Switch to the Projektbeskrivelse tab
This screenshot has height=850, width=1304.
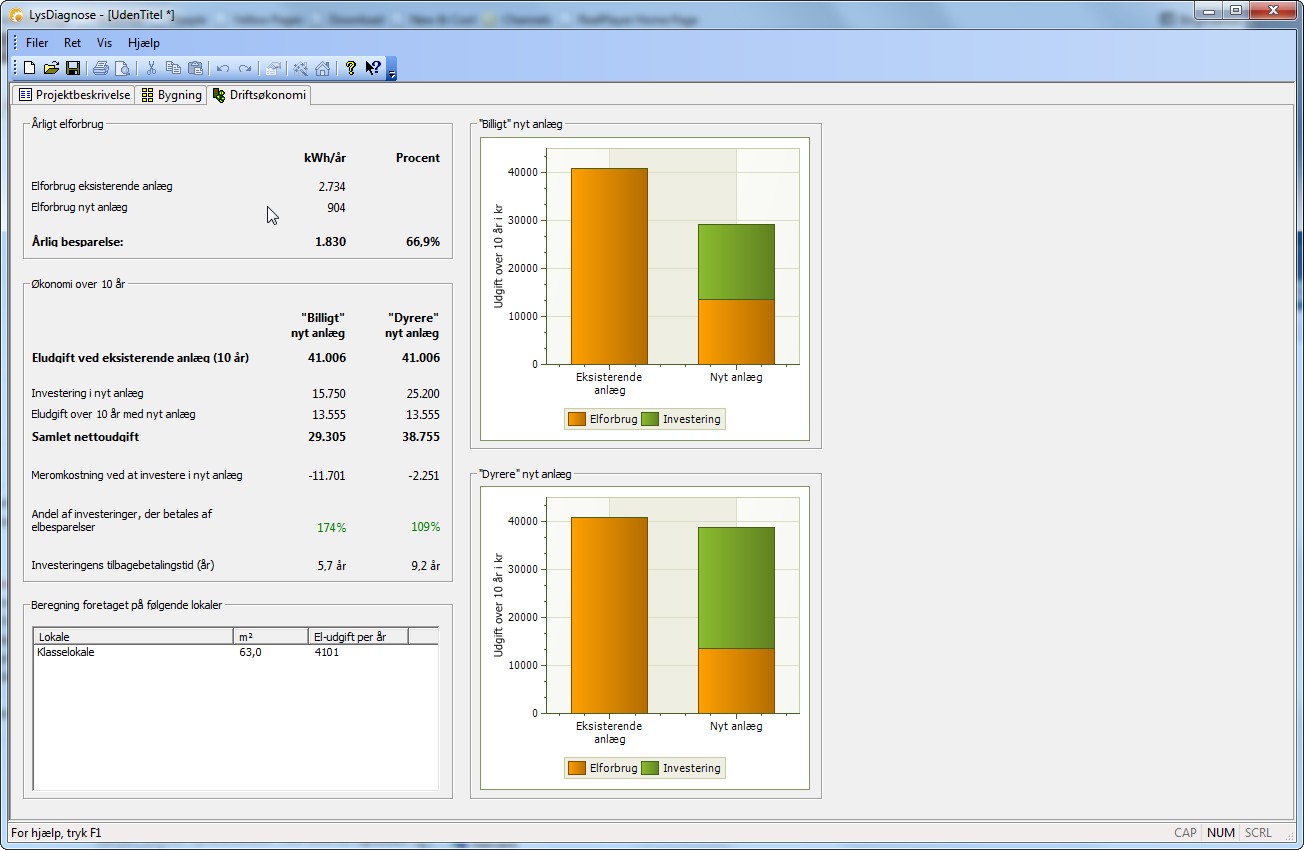point(75,95)
